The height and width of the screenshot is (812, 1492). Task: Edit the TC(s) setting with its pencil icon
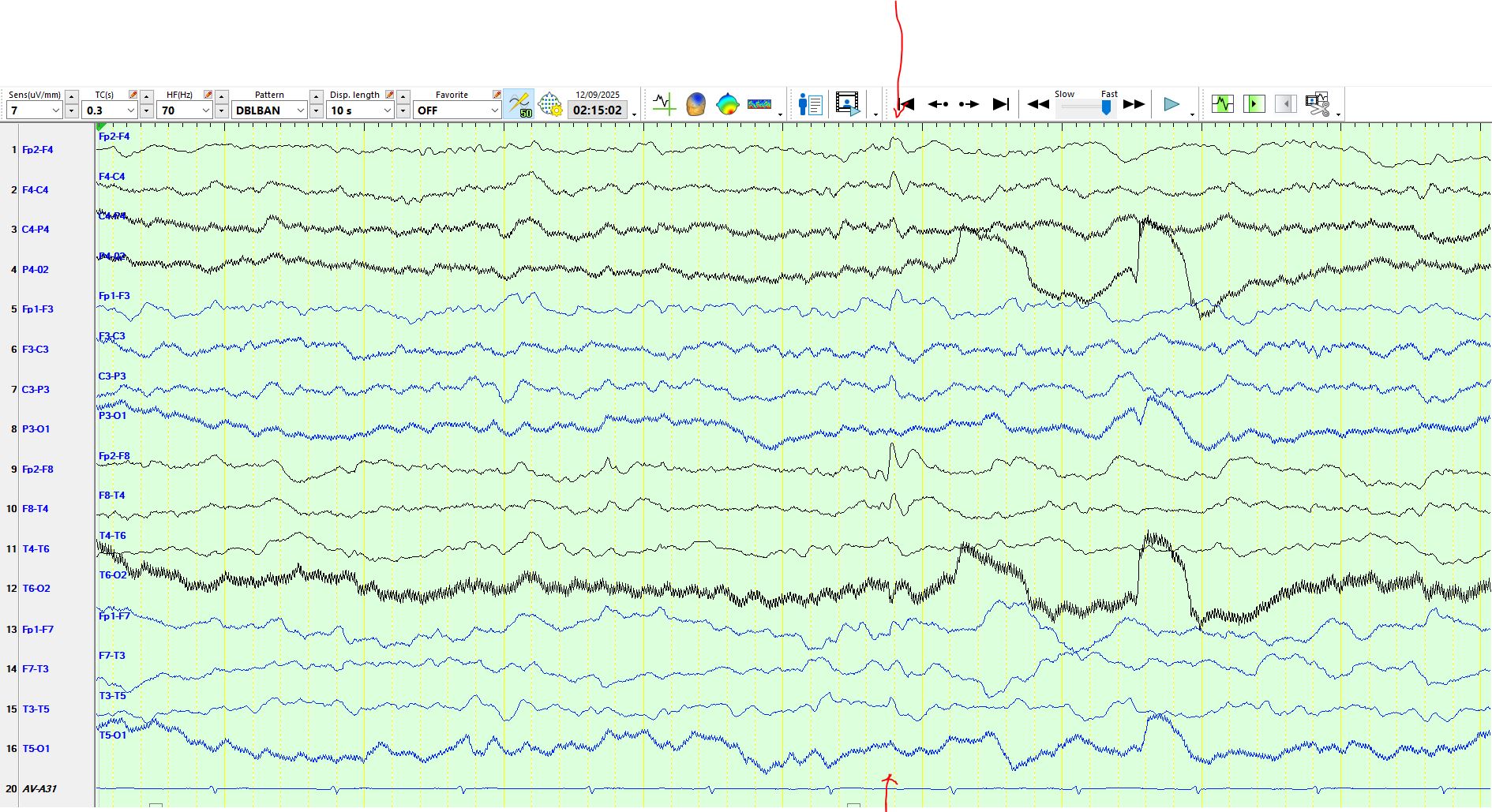pos(133,95)
